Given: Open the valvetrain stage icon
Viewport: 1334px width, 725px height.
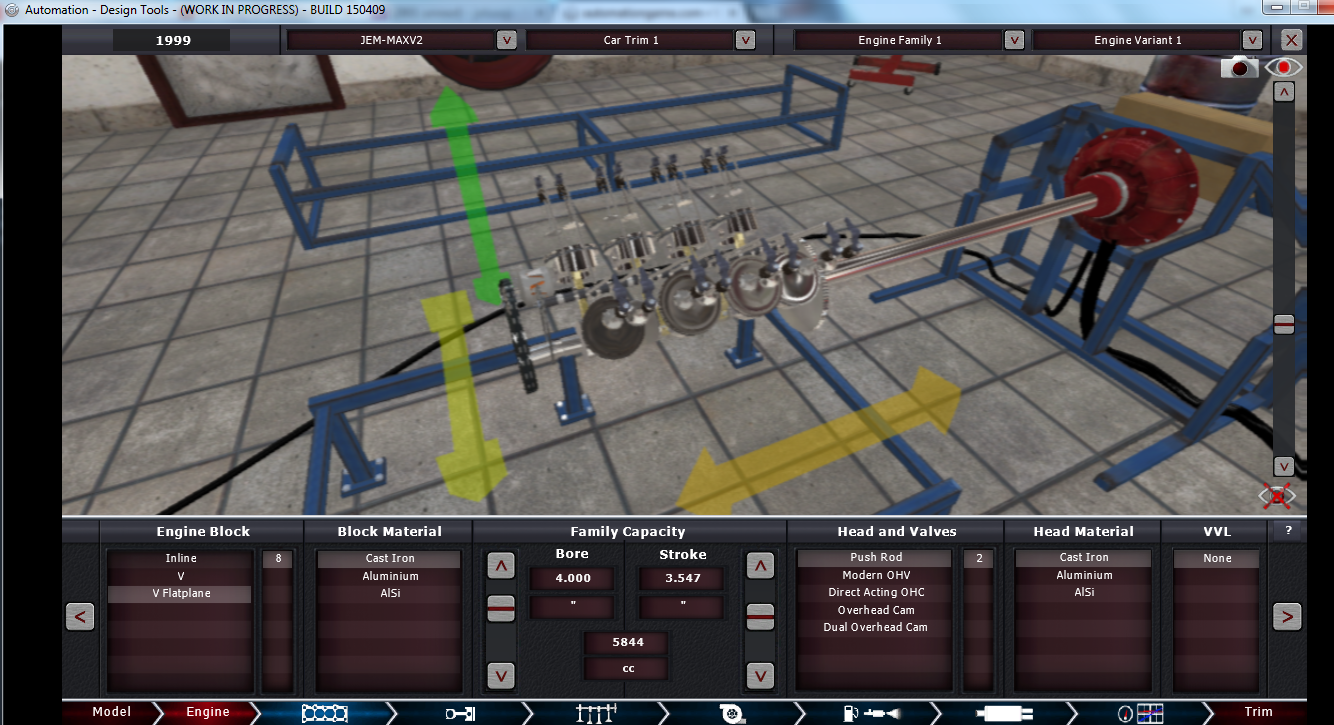Looking at the screenshot, I should coord(594,713).
